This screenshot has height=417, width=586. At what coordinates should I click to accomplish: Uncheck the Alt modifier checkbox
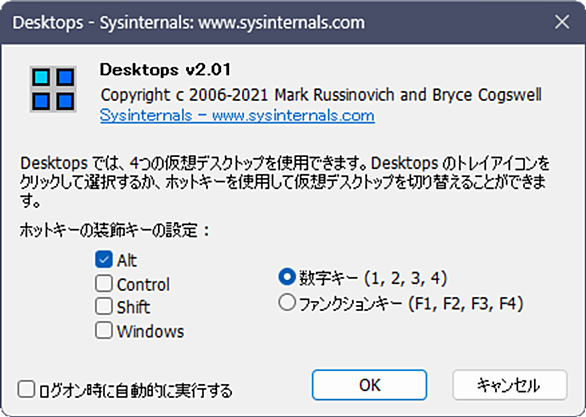pyautogui.click(x=104, y=260)
